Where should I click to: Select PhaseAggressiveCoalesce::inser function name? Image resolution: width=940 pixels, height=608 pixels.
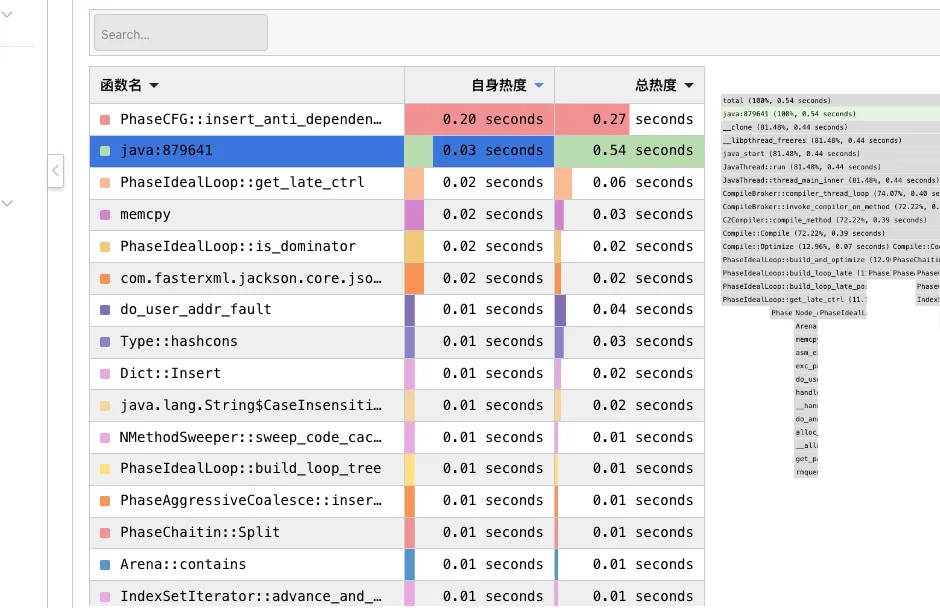(x=251, y=500)
